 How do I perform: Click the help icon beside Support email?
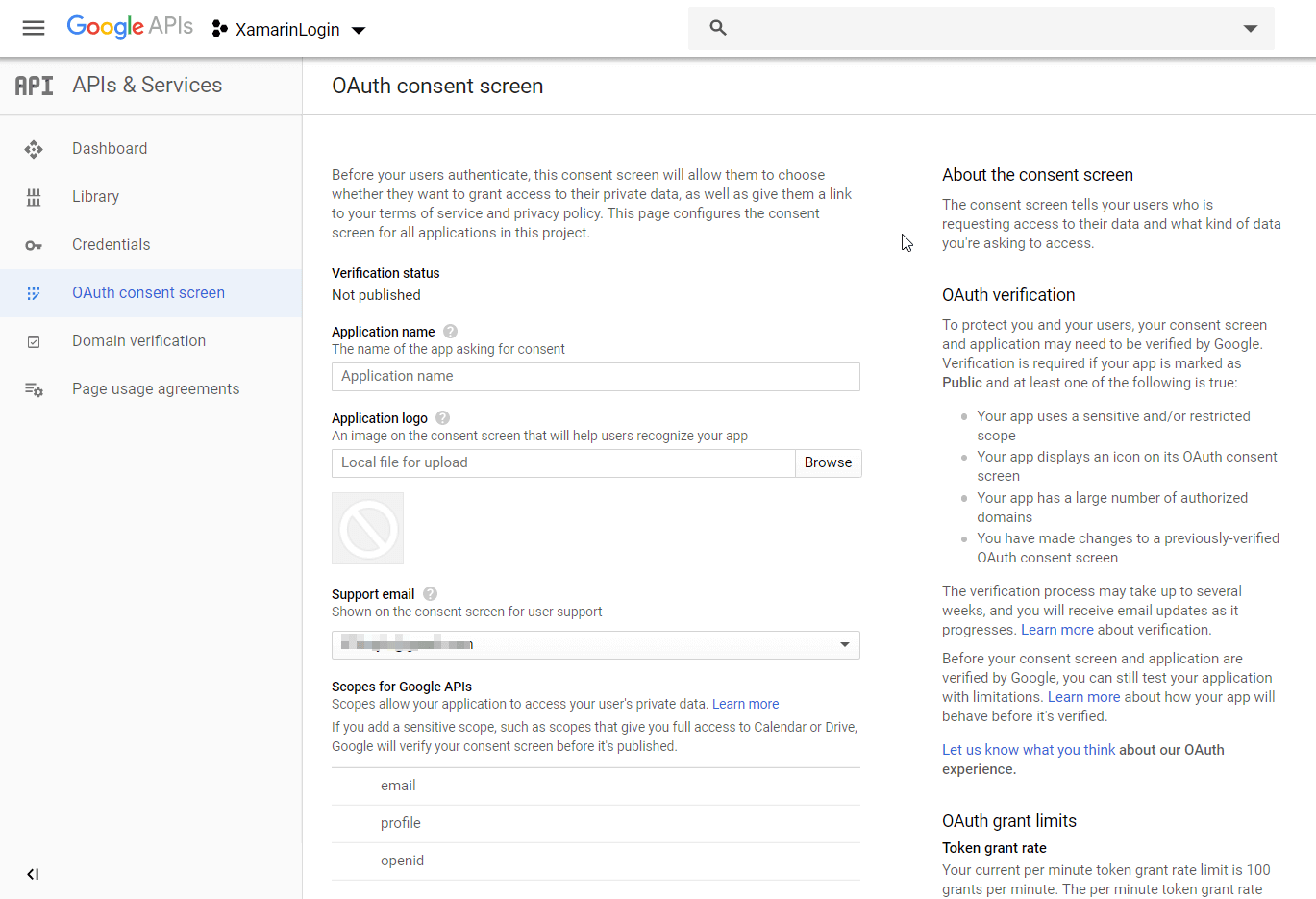click(x=430, y=594)
